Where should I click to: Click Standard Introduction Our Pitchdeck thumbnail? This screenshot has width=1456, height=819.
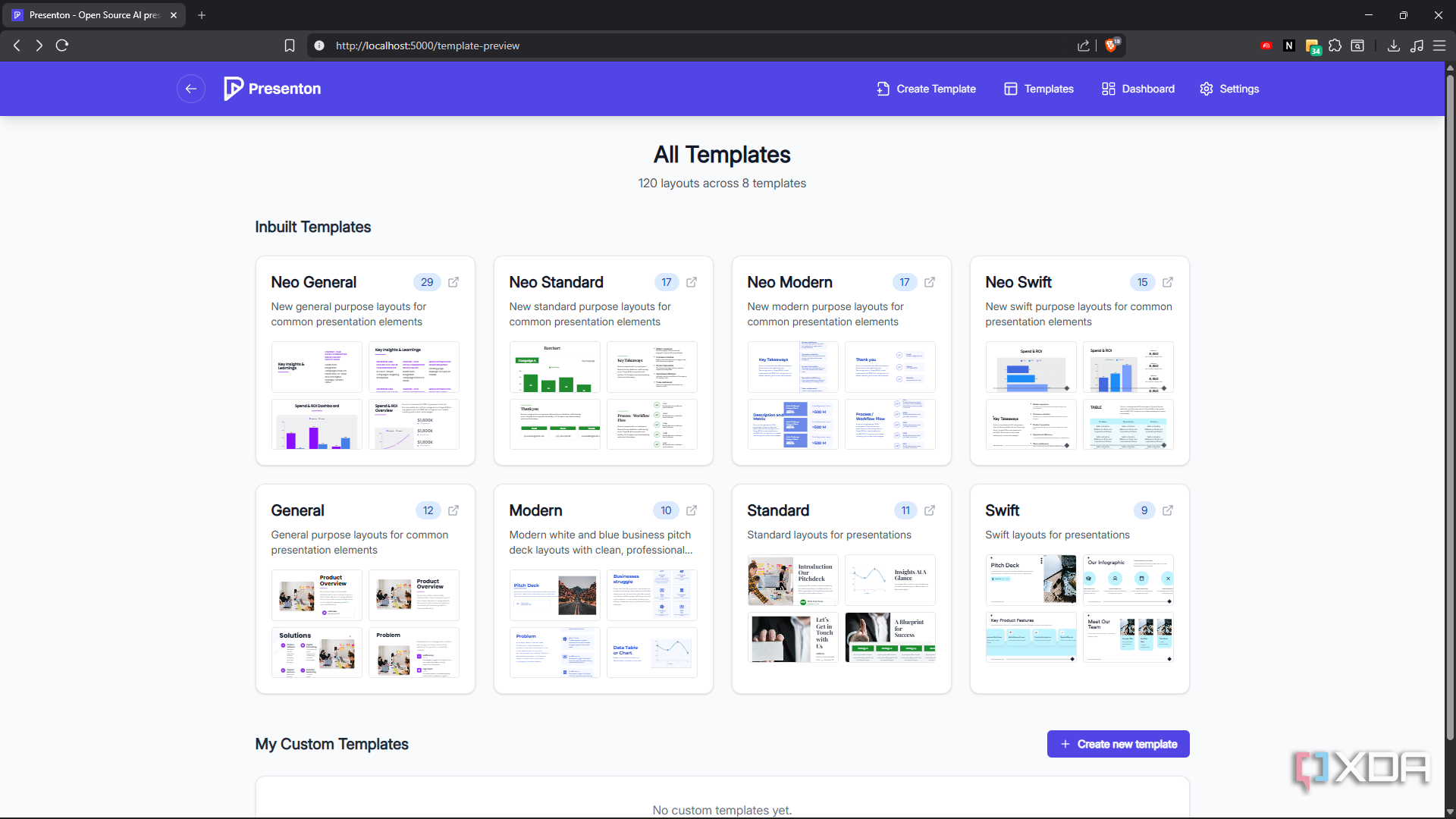pyautogui.click(x=793, y=580)
